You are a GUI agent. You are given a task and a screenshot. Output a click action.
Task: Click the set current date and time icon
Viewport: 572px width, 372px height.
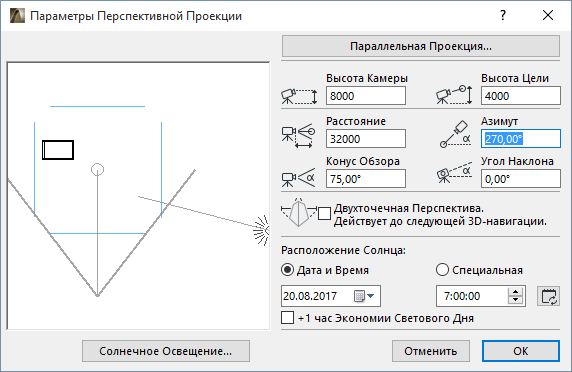click(549, 296)
